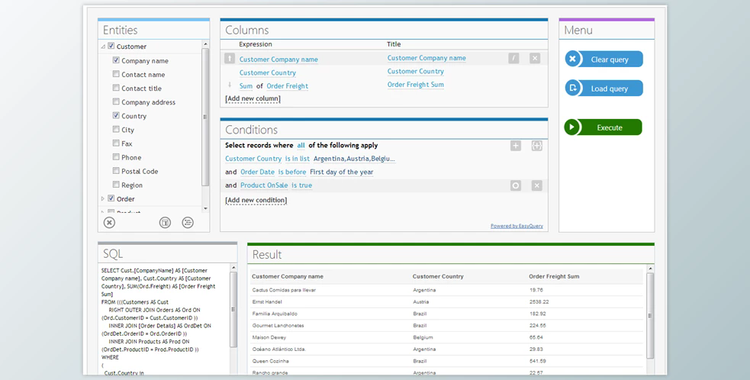This screenshot has height=380, width=750.
Task: Run the query with Execute button
Action: [x=603, y=127]
